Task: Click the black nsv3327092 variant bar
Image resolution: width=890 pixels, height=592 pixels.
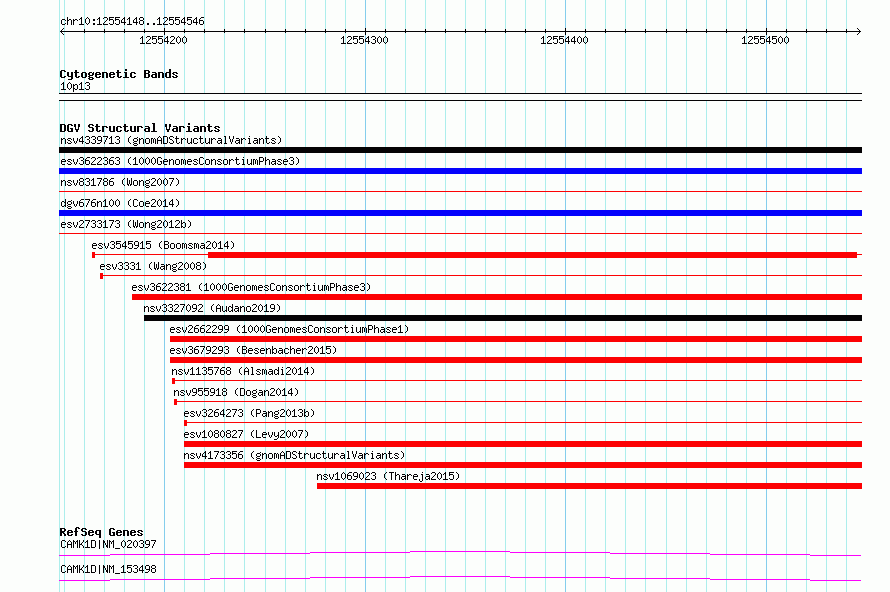Action: [x=503, y=318]
